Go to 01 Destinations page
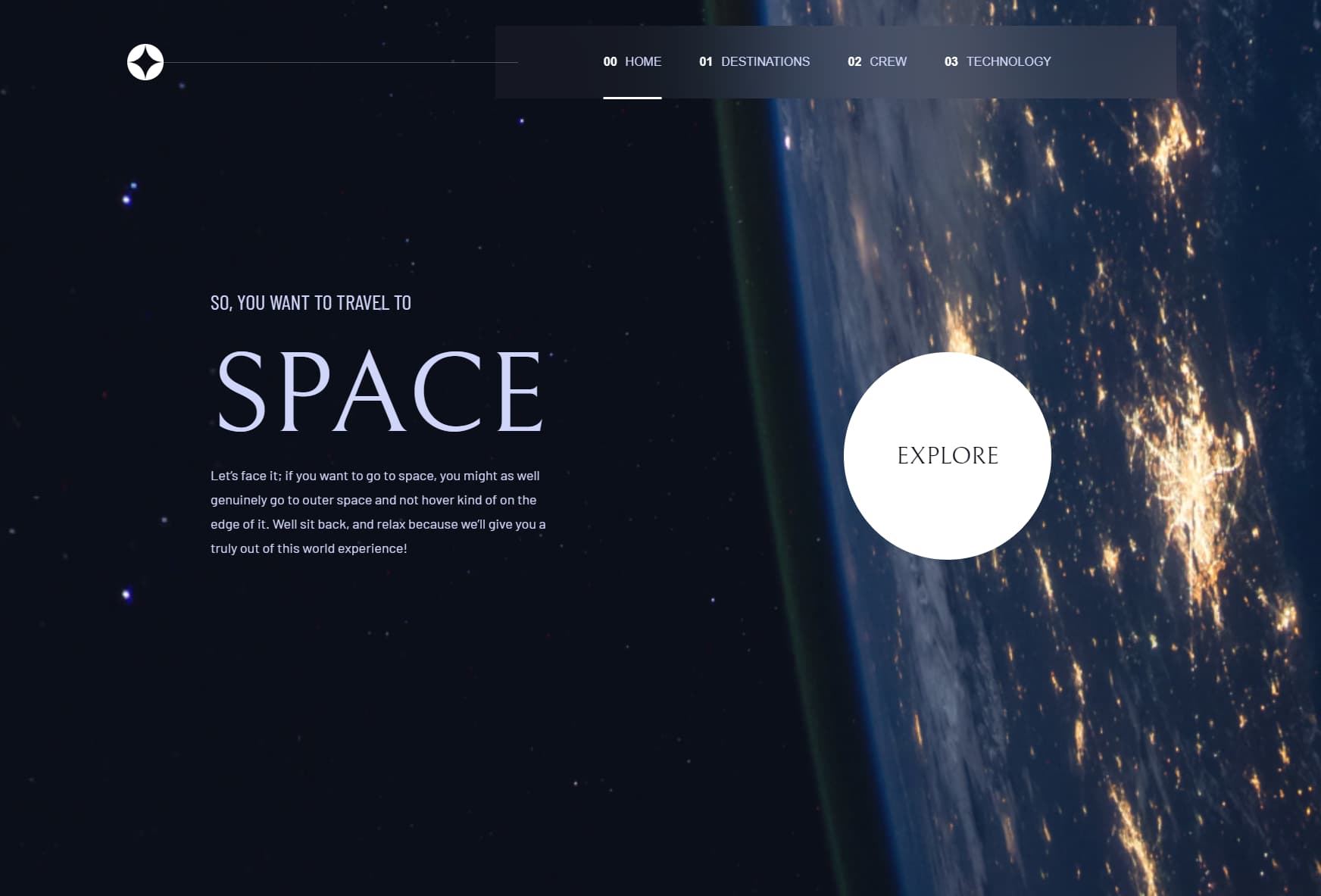 pyautogui.click(x=754, y=62)
